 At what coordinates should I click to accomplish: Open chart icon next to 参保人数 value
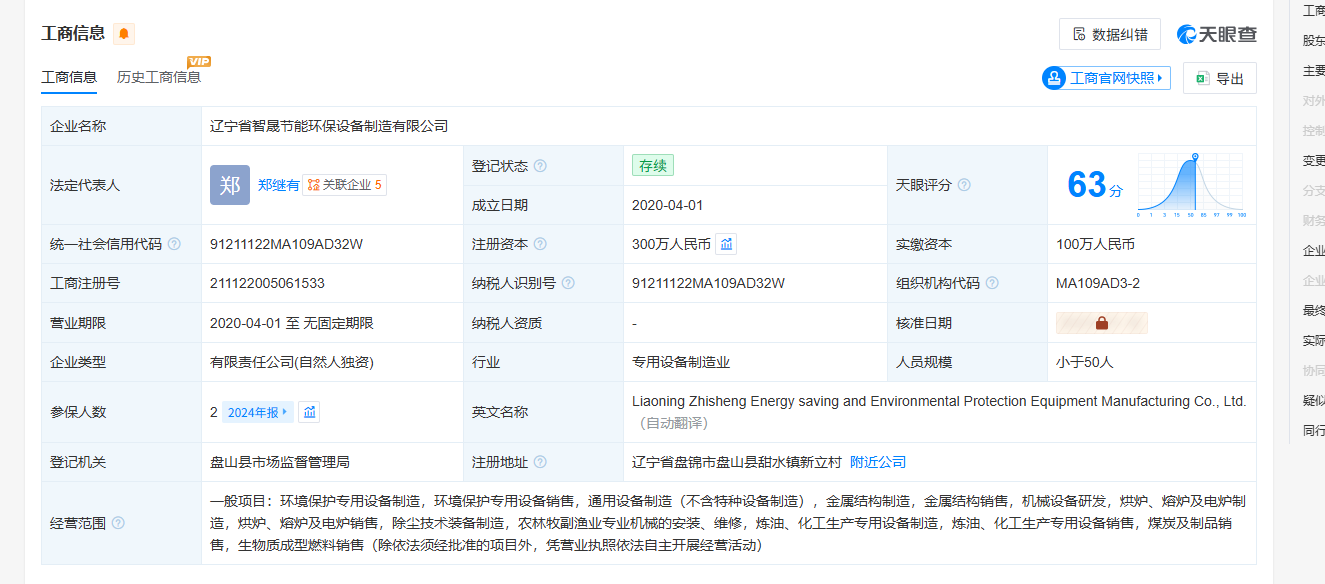point(310,412)
